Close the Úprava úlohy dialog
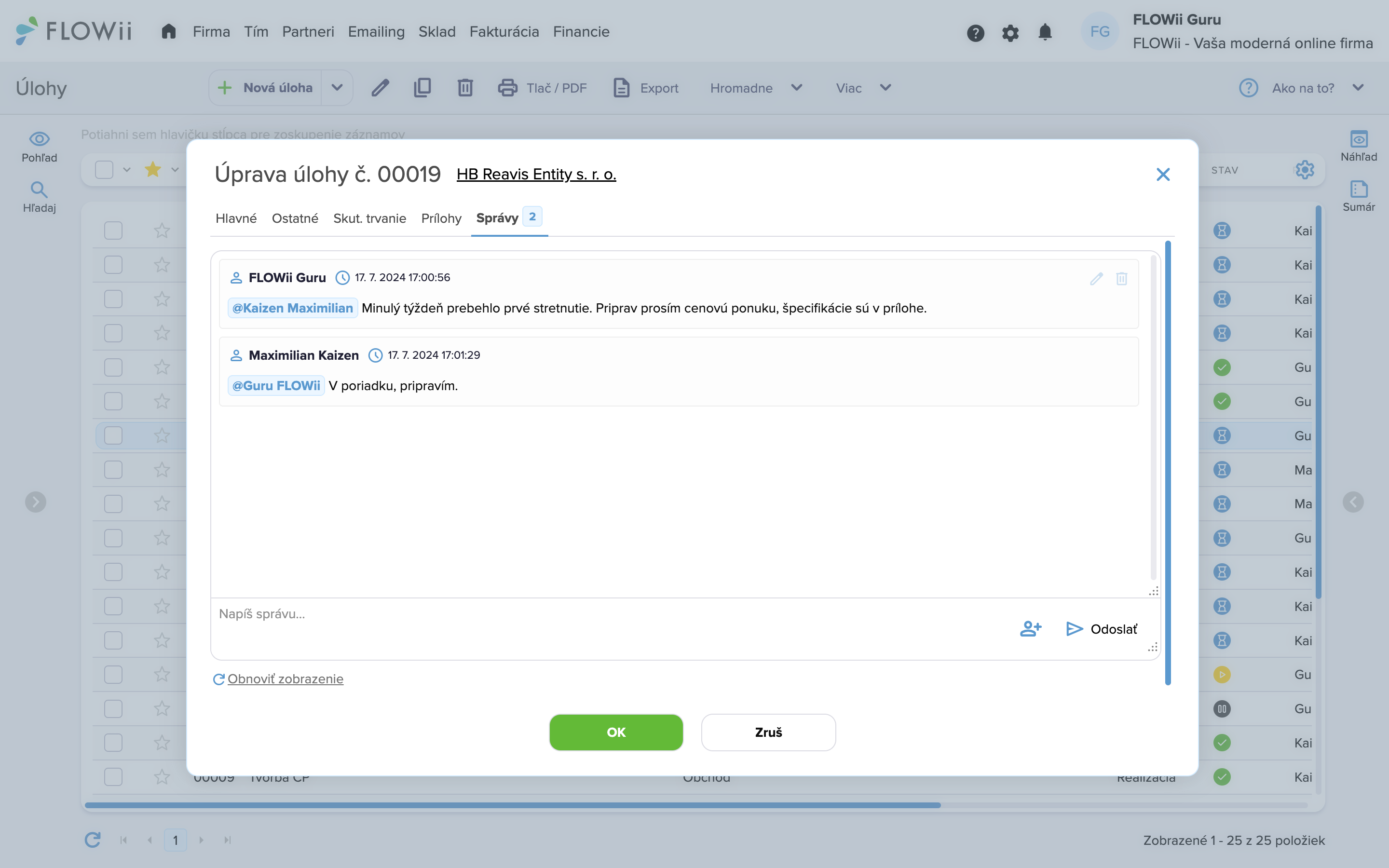1389x868 pixels. [x=1163, y=174]
